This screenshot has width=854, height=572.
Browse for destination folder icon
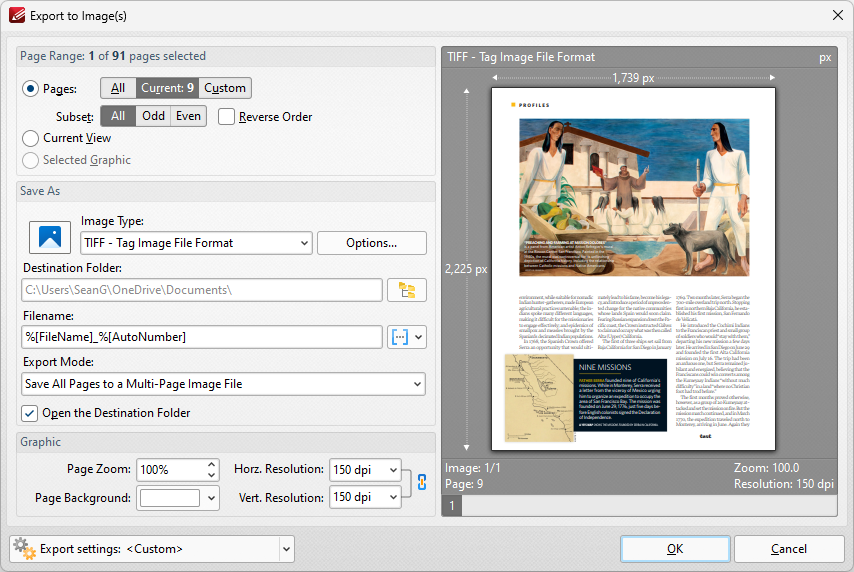tap(407, 290)
